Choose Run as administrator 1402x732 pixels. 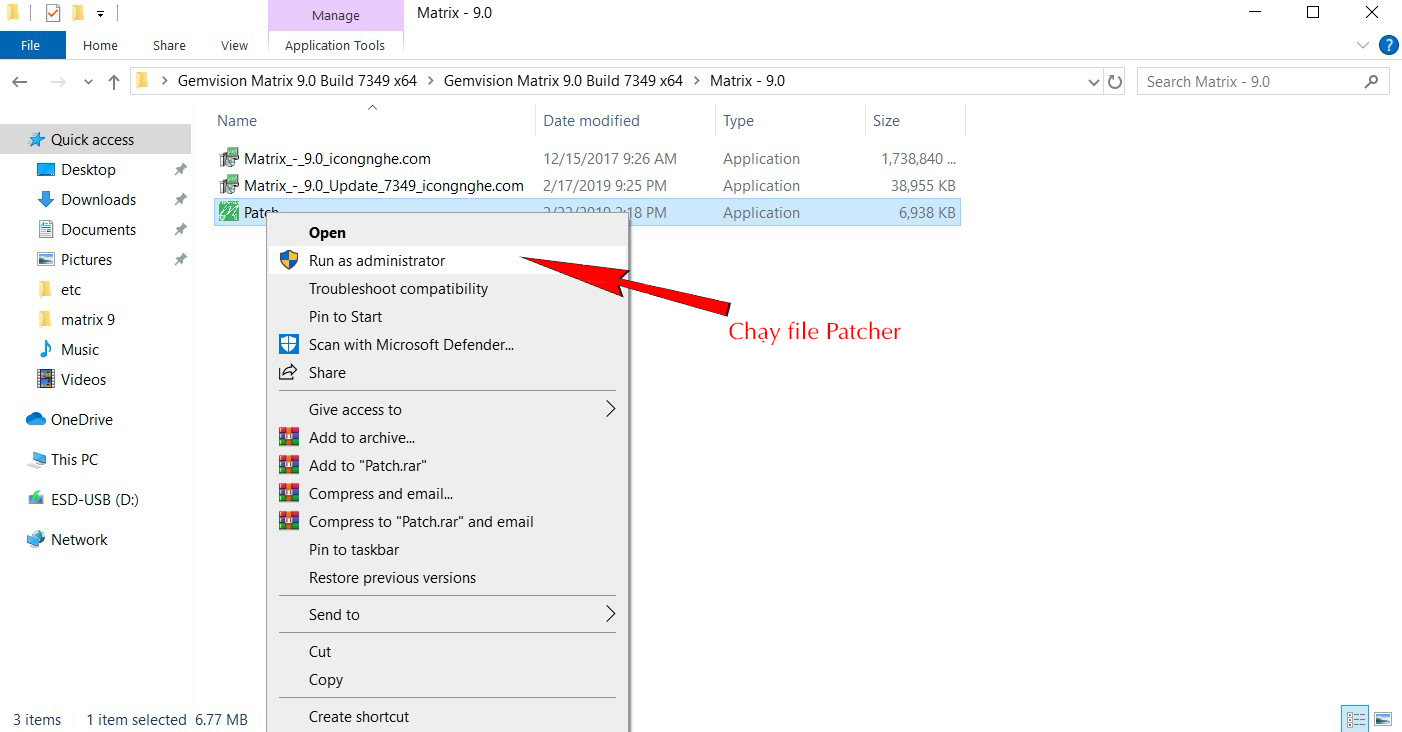point(447,260)
